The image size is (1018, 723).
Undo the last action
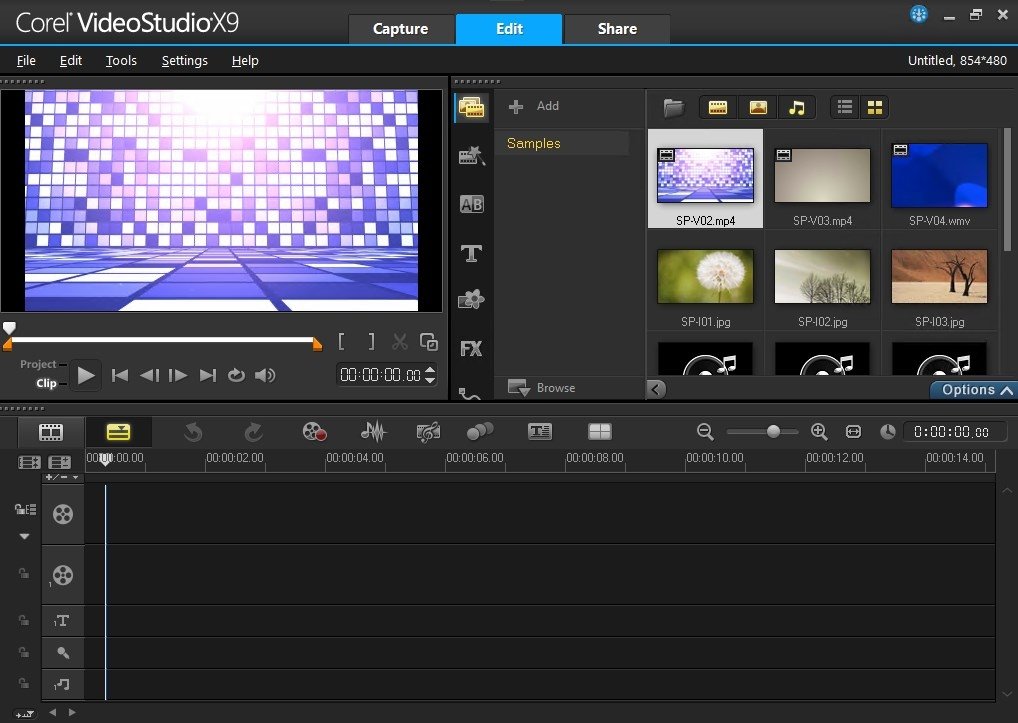(193, 432)
